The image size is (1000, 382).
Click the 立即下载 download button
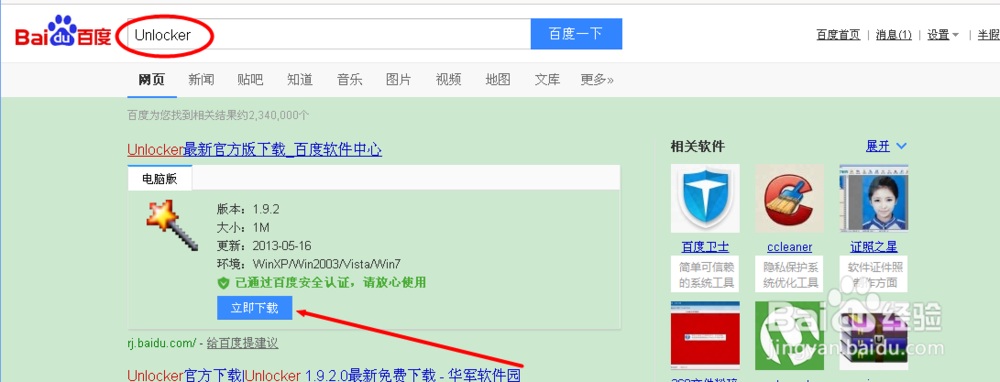254,308
